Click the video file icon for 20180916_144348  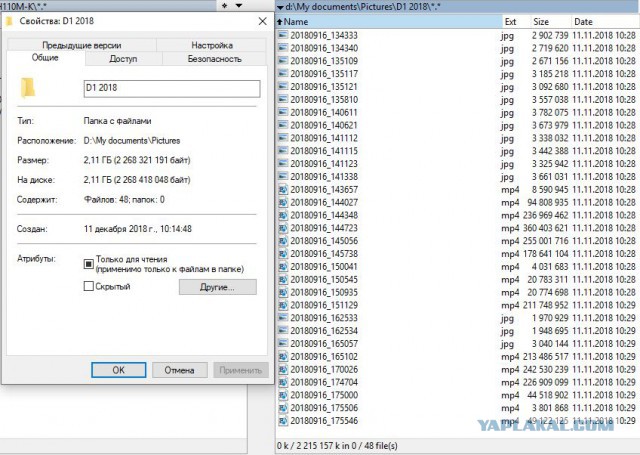coord(283,215)
